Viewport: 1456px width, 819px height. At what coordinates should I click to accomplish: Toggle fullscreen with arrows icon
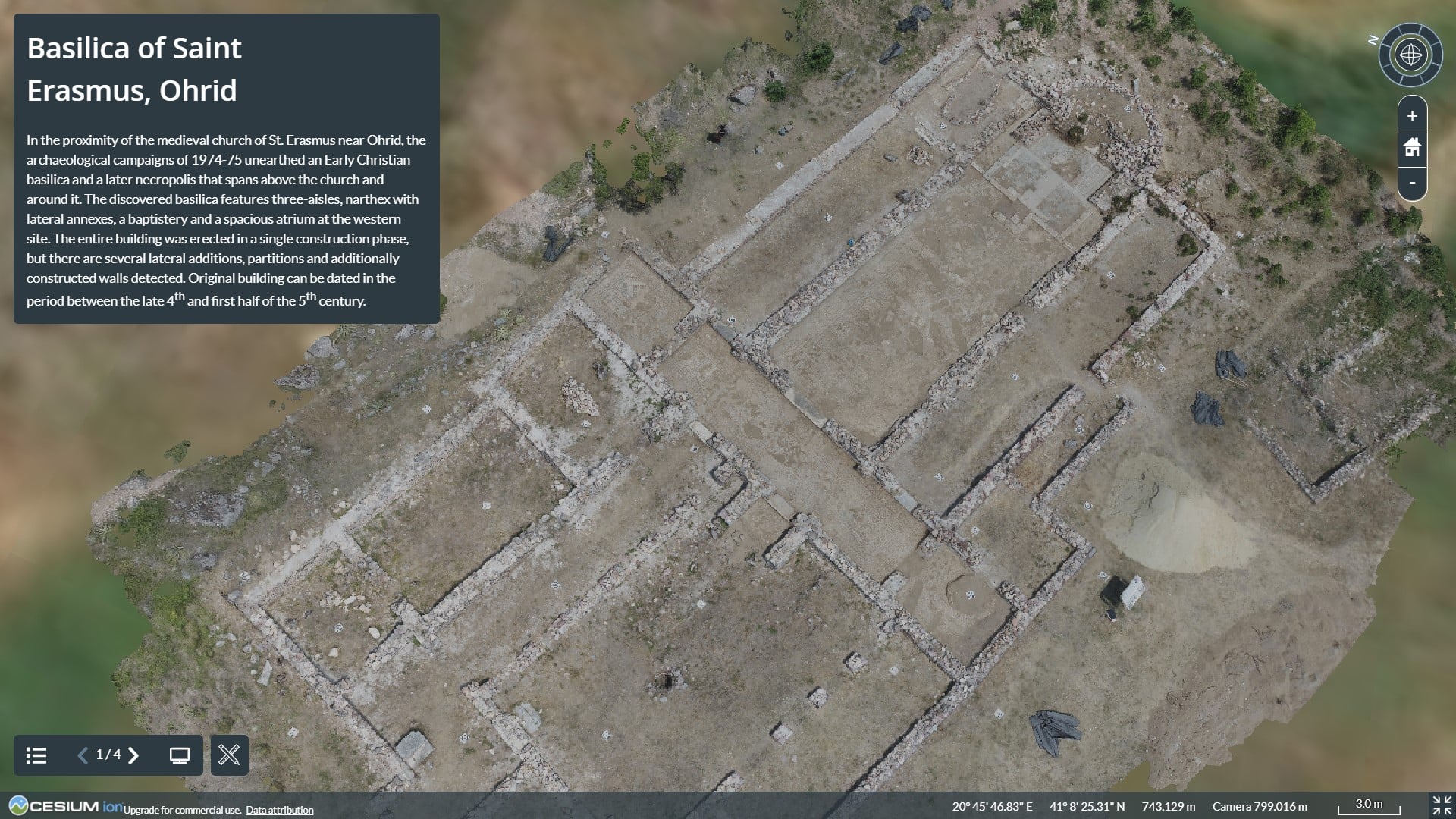1442,805
